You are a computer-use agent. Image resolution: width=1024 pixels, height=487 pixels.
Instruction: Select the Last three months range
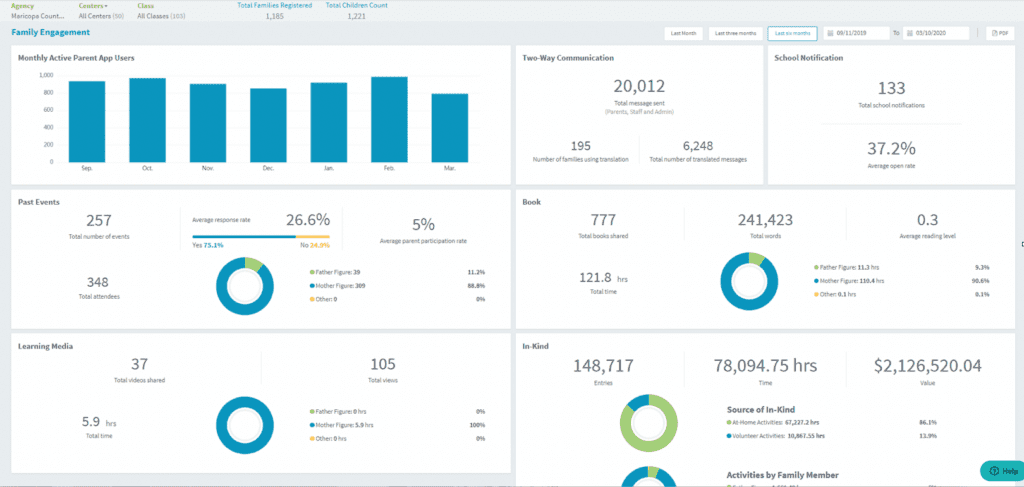735,33
